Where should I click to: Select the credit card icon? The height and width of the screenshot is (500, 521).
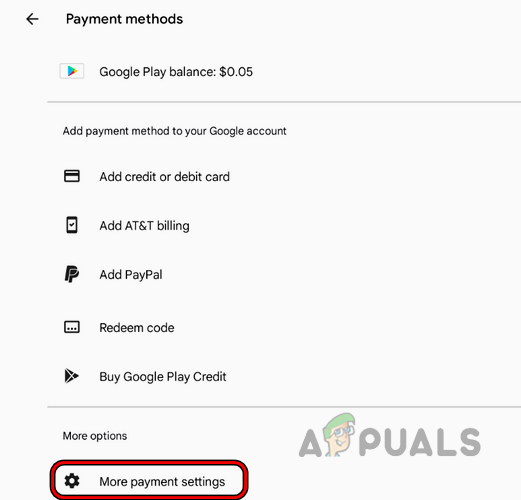click(72, 176)
